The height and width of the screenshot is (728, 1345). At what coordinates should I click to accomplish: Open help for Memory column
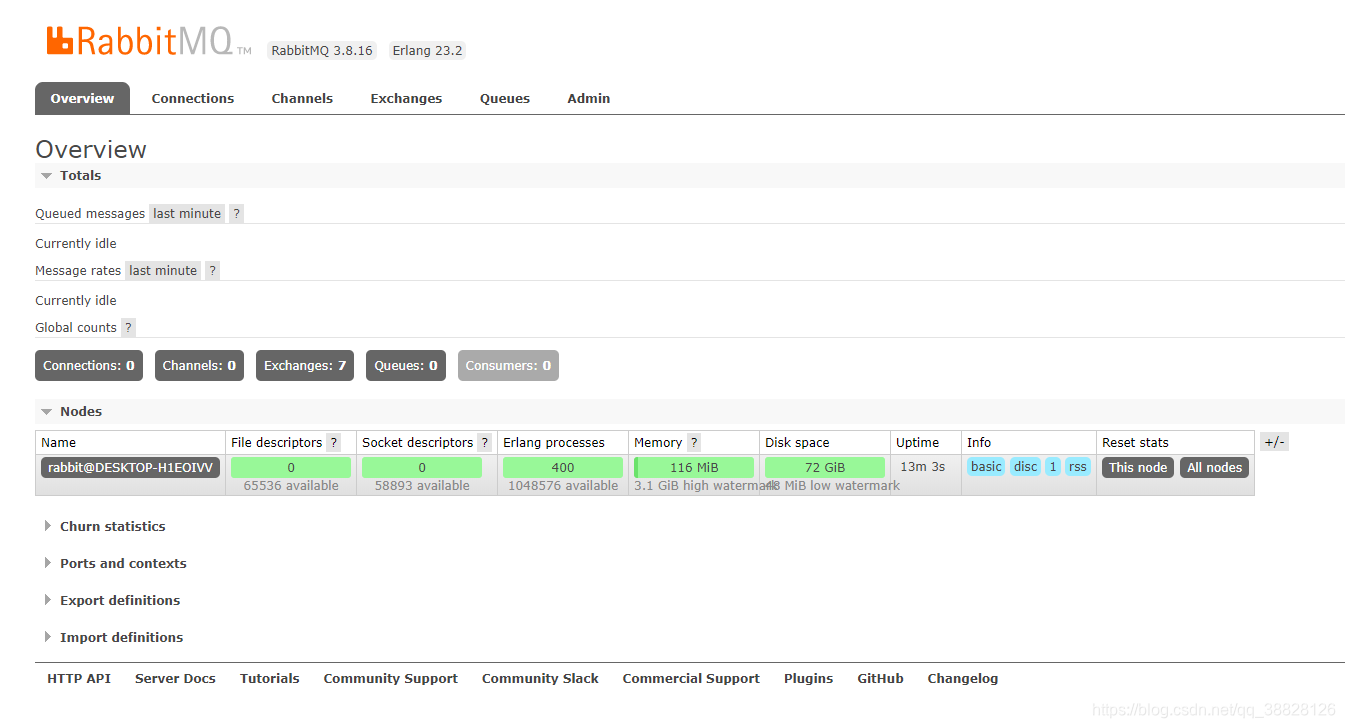[x=694, y=442]
